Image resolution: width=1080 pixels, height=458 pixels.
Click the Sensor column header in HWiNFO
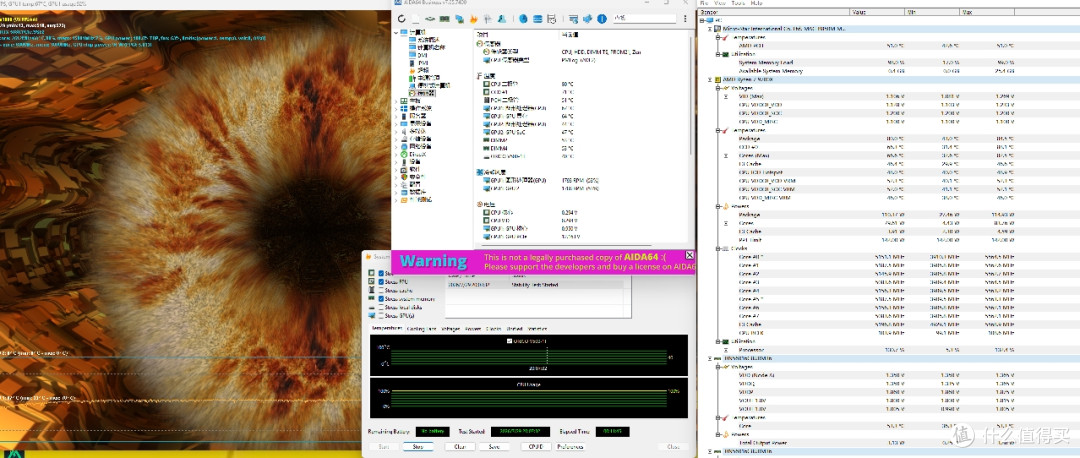pos(773,12)
